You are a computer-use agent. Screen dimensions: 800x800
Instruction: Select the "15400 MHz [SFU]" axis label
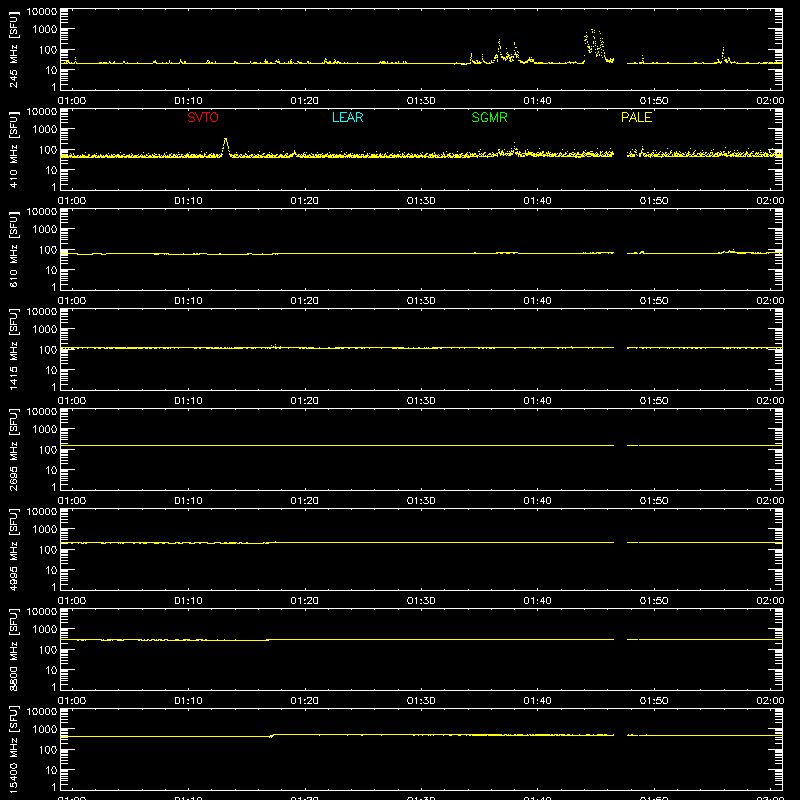tap(13, 749)
